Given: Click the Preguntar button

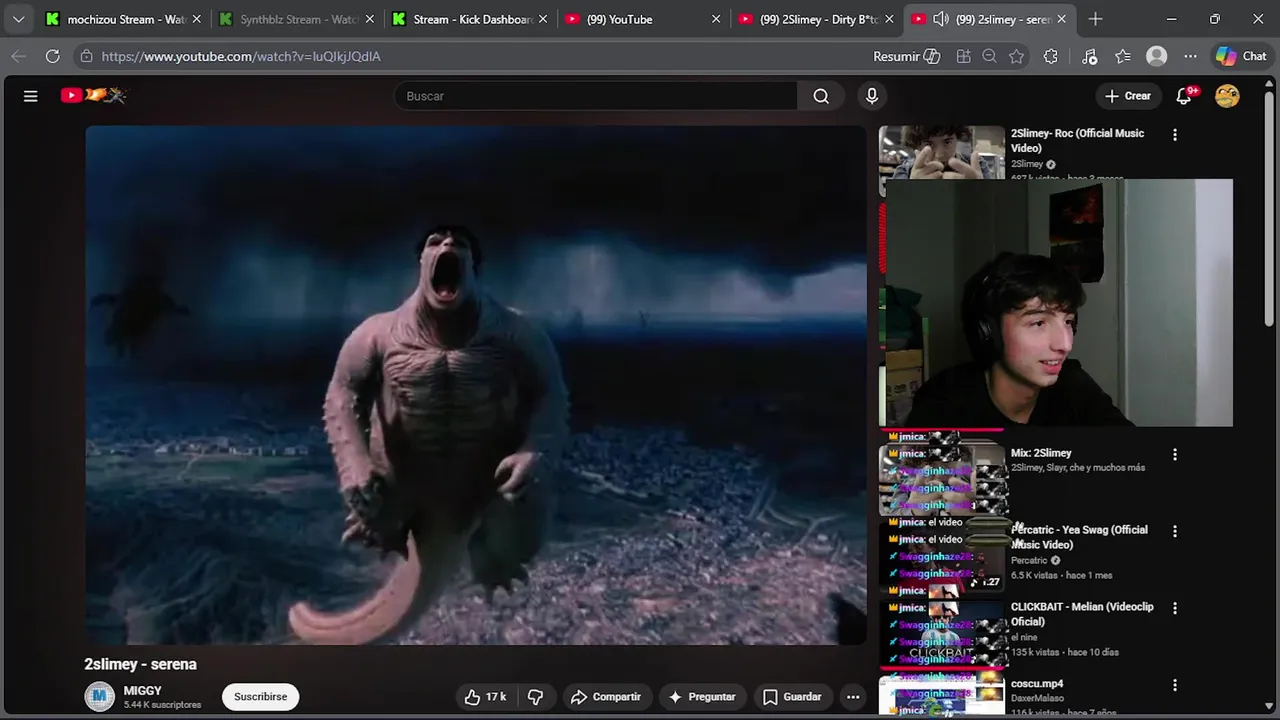Looking at the screenshot, I should [702, 697].
